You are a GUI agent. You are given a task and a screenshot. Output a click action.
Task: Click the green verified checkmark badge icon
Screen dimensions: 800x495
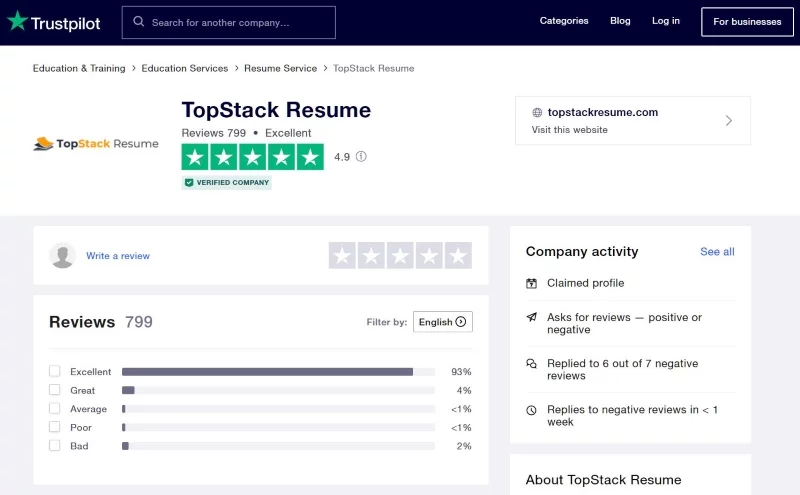[x=189, y=183]
